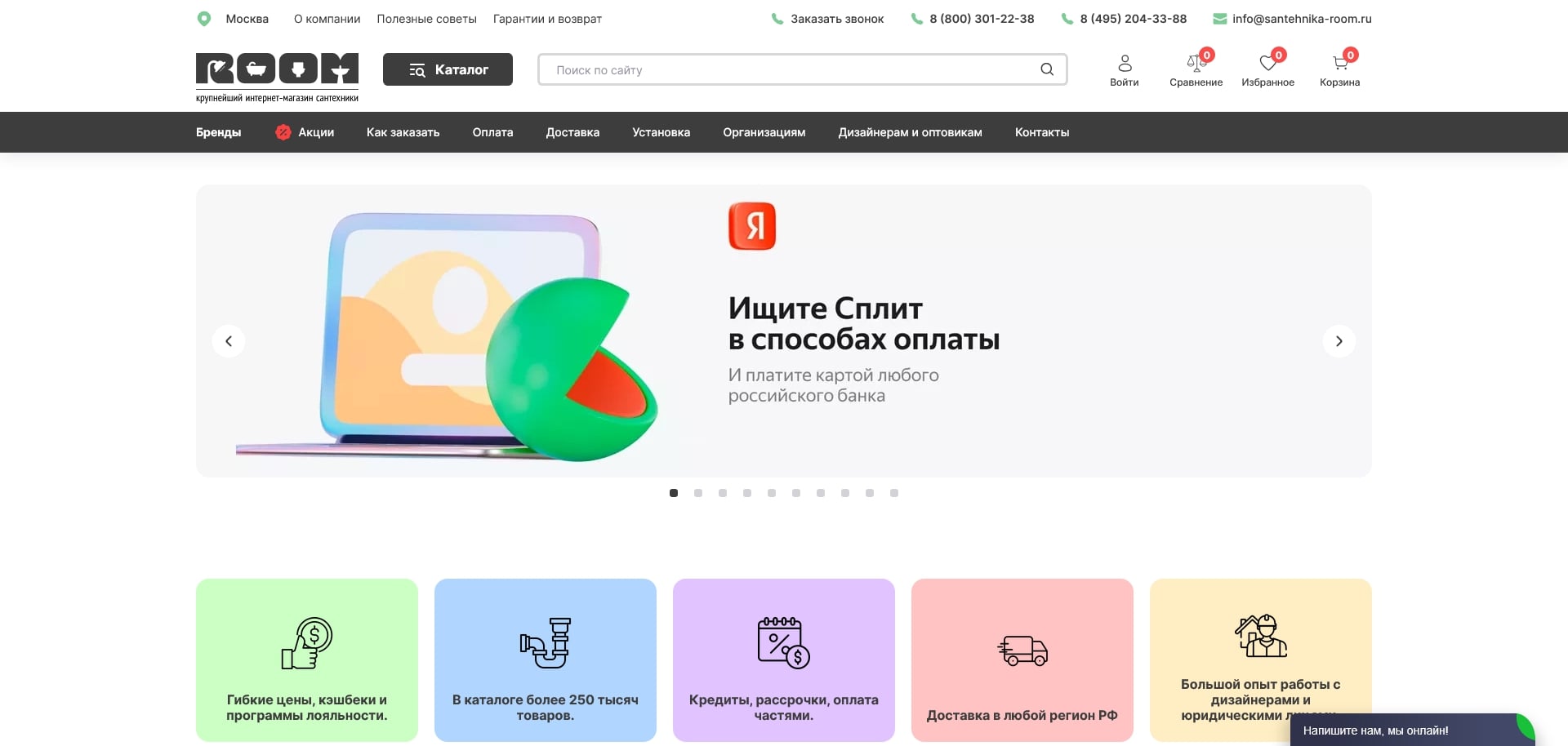Viewport: 1568px width, 746px height.
Task: Select the third carousel dot
Action: [x=722, y=492]
